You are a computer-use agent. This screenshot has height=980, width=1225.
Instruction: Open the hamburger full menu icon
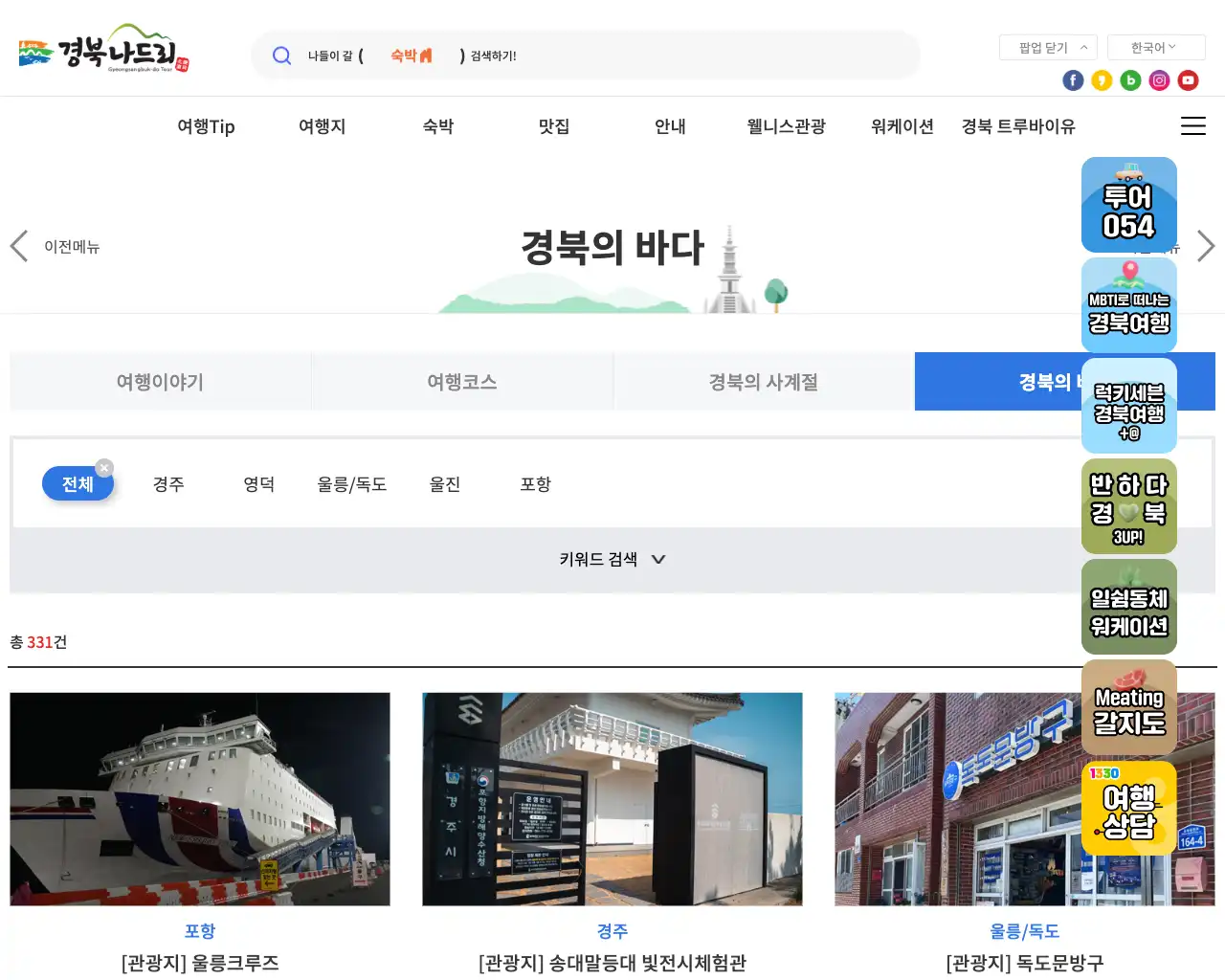[1192, 126]
